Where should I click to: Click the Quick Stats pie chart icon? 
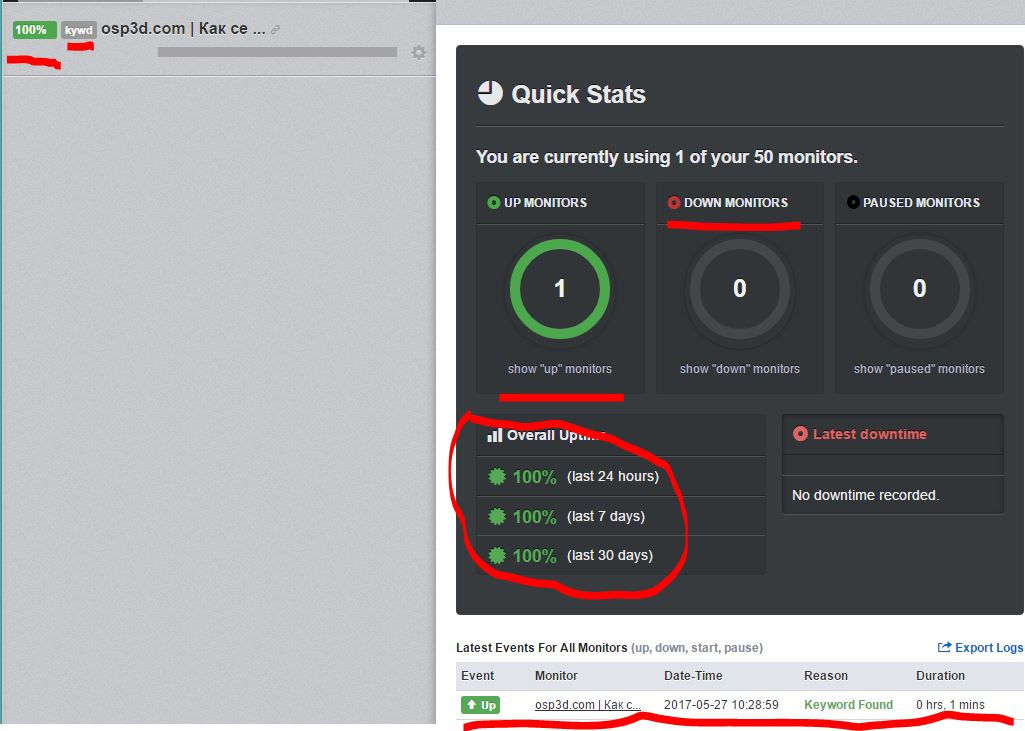(490, 94)
